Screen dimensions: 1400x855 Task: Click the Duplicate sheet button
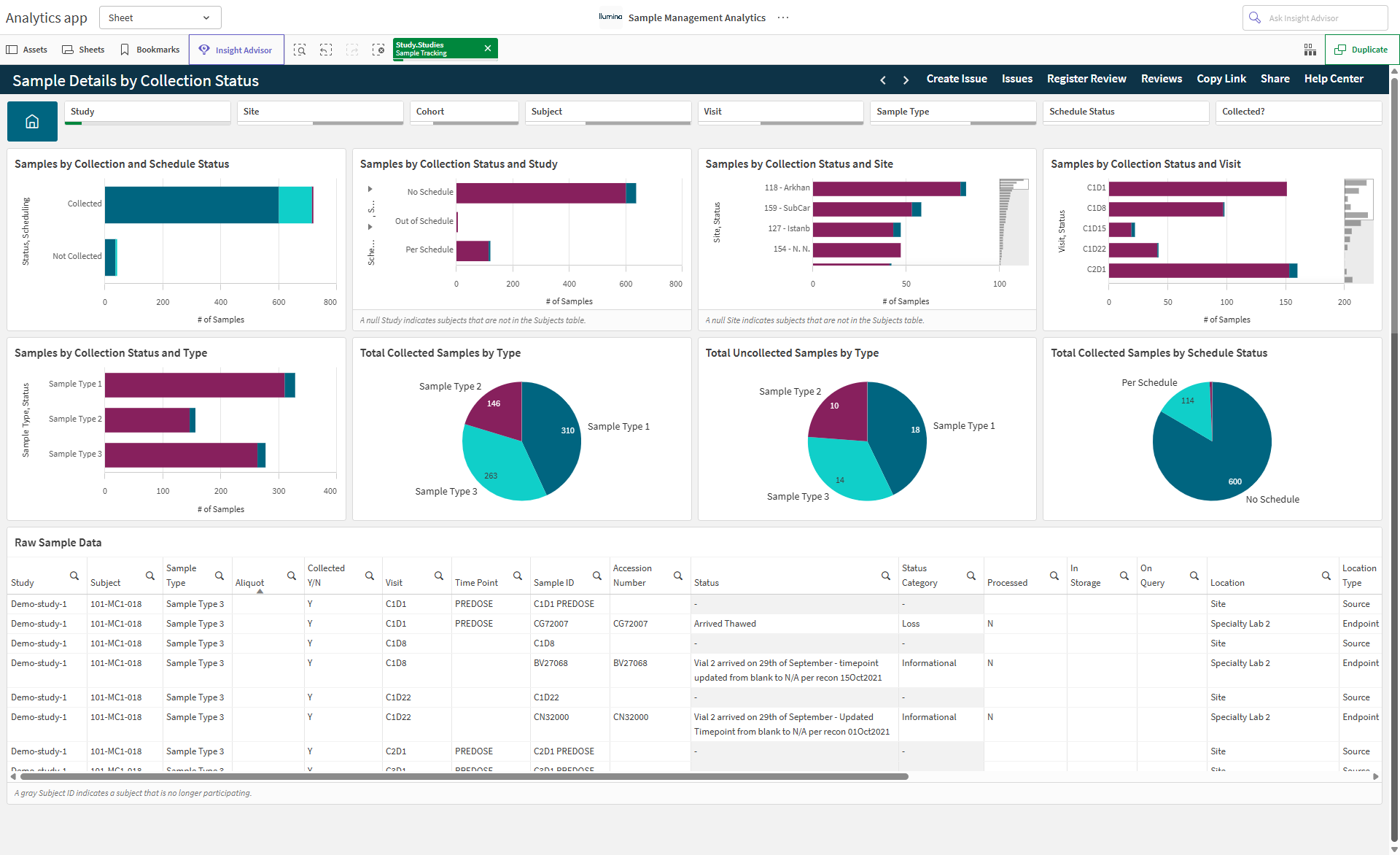point(1361,50)
